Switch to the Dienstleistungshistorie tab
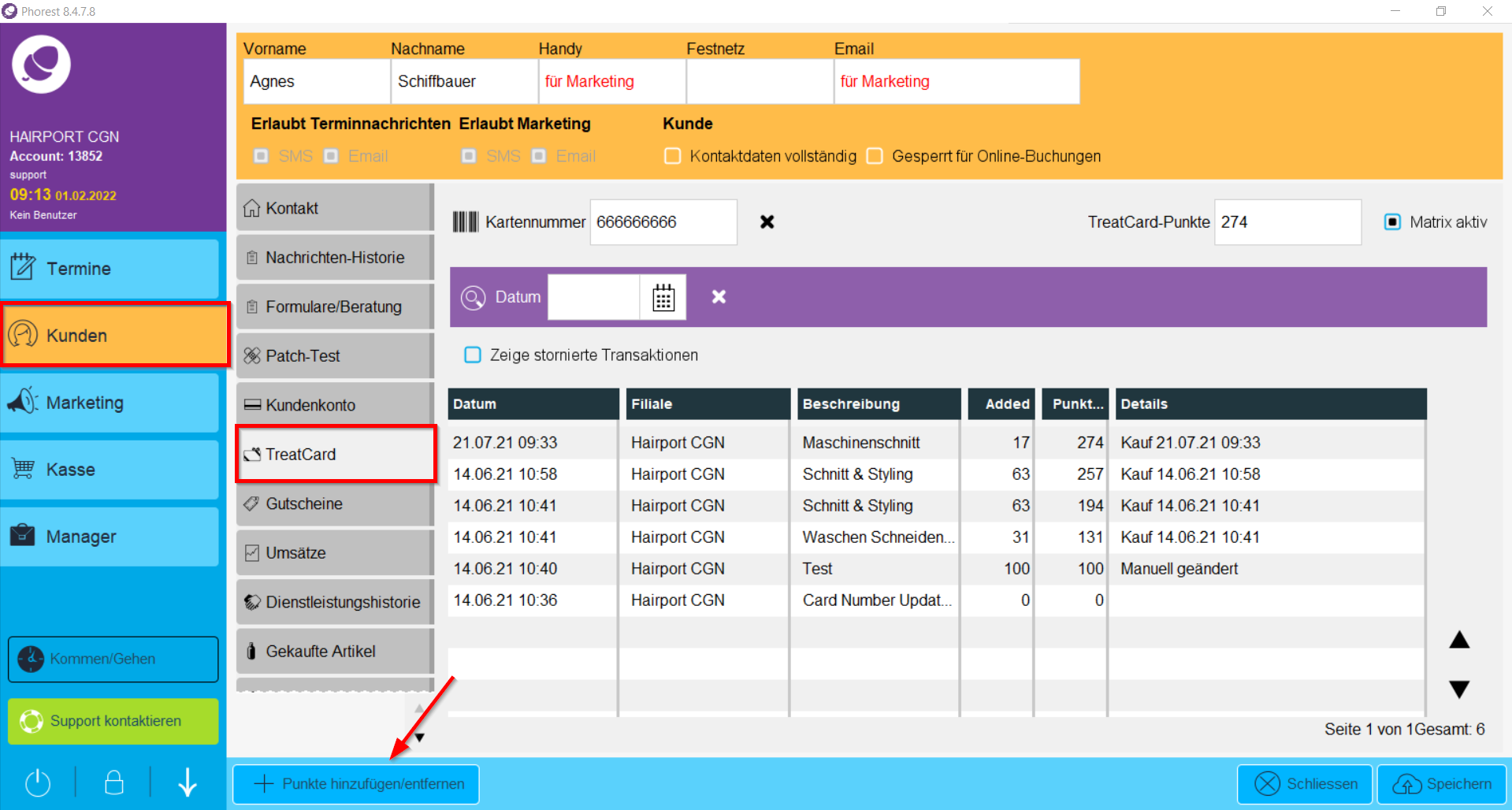1512x810 pixels. [335, 602]
